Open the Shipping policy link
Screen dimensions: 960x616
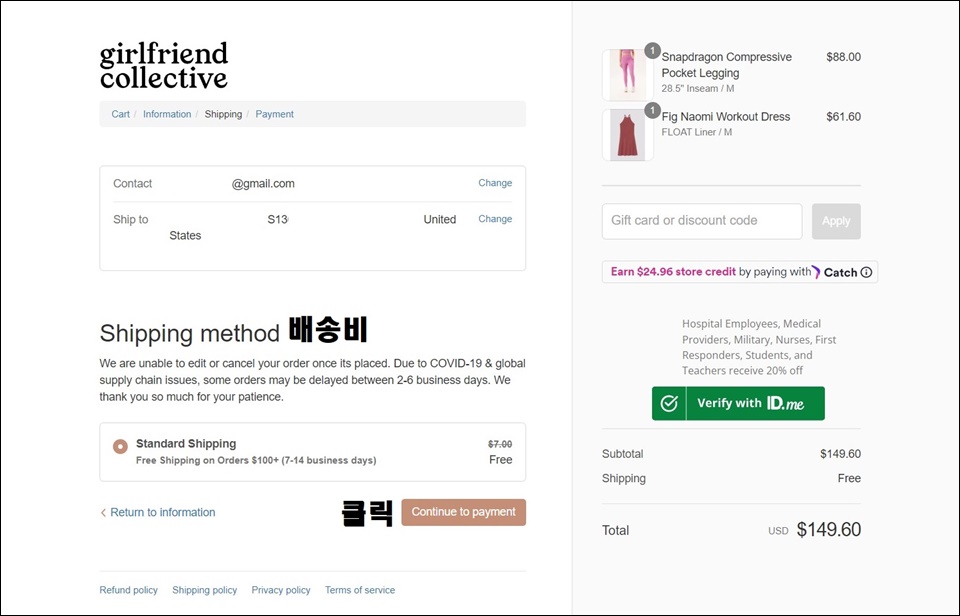point(204,590)
